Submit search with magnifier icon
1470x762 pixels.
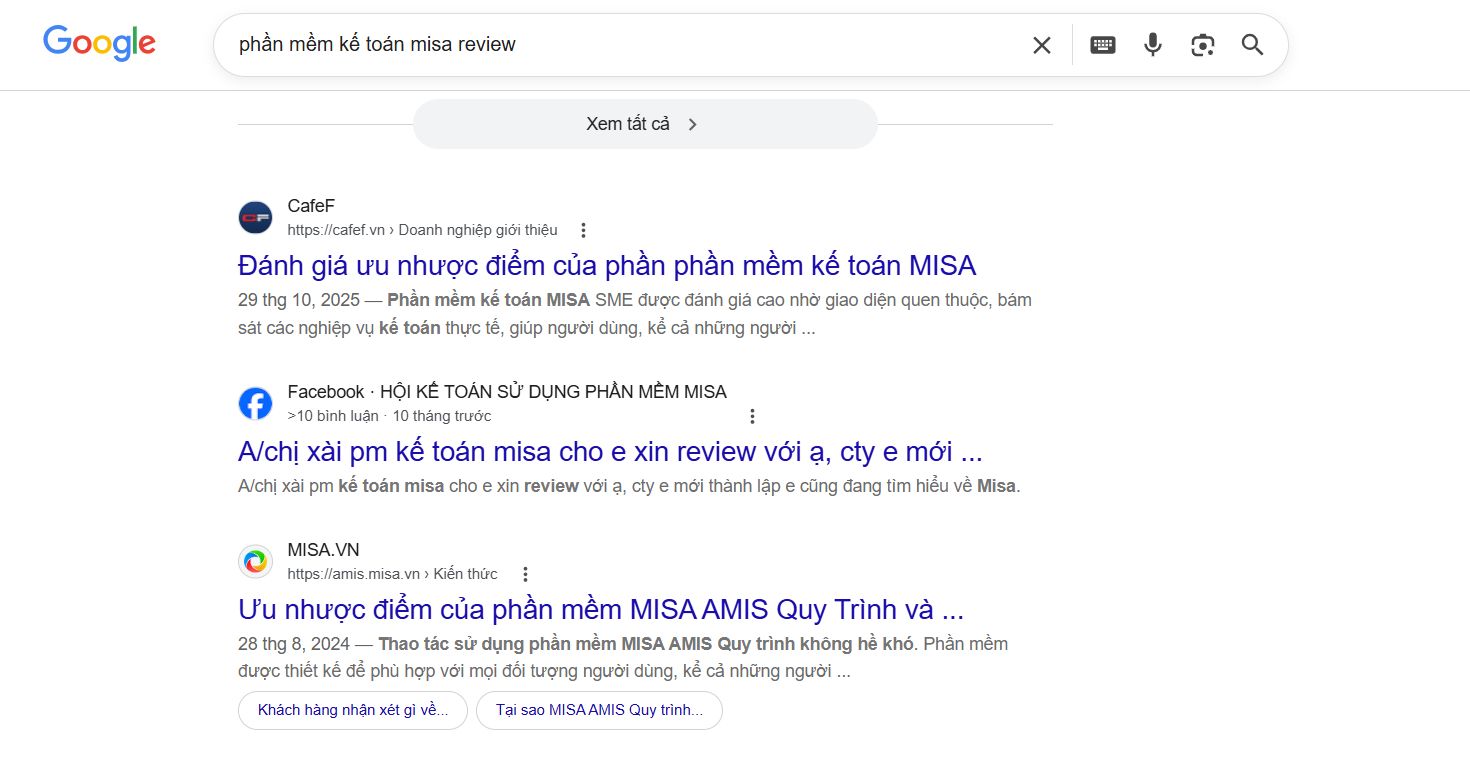pyautogui.click(x=1253, y=45)
